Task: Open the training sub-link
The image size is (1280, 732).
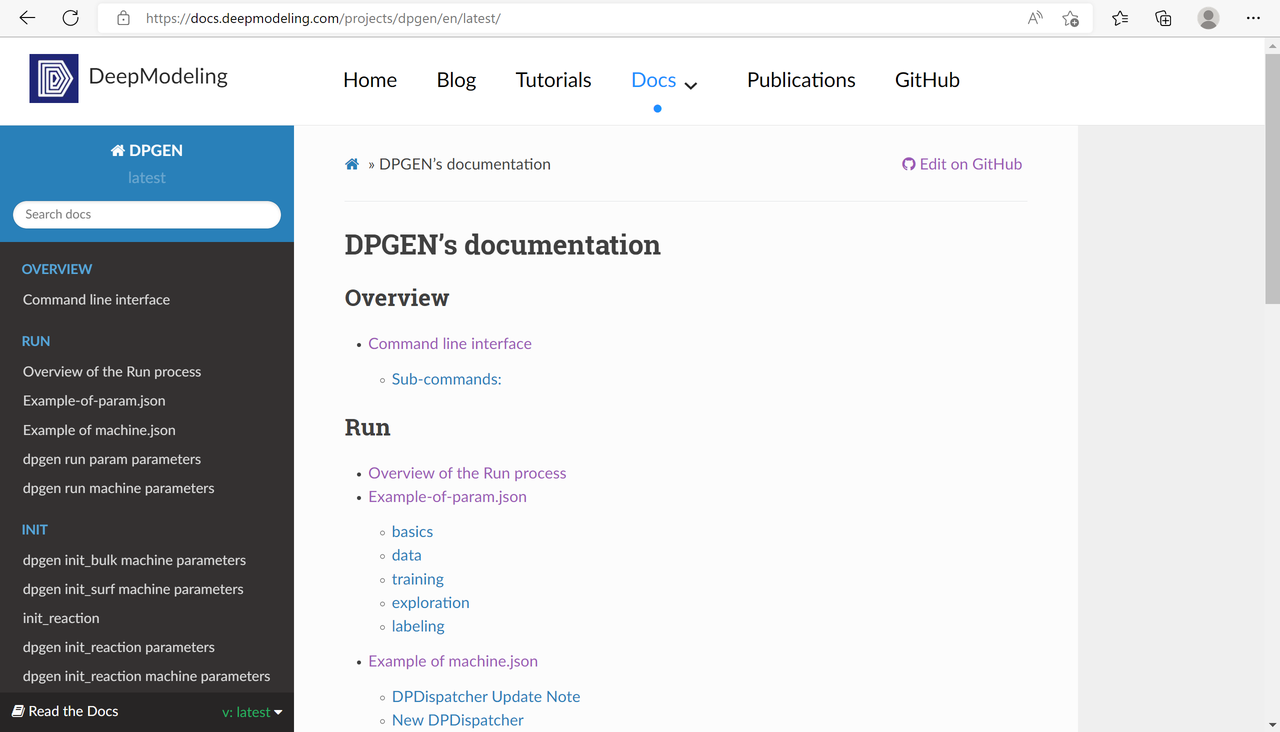Action: 418,579
